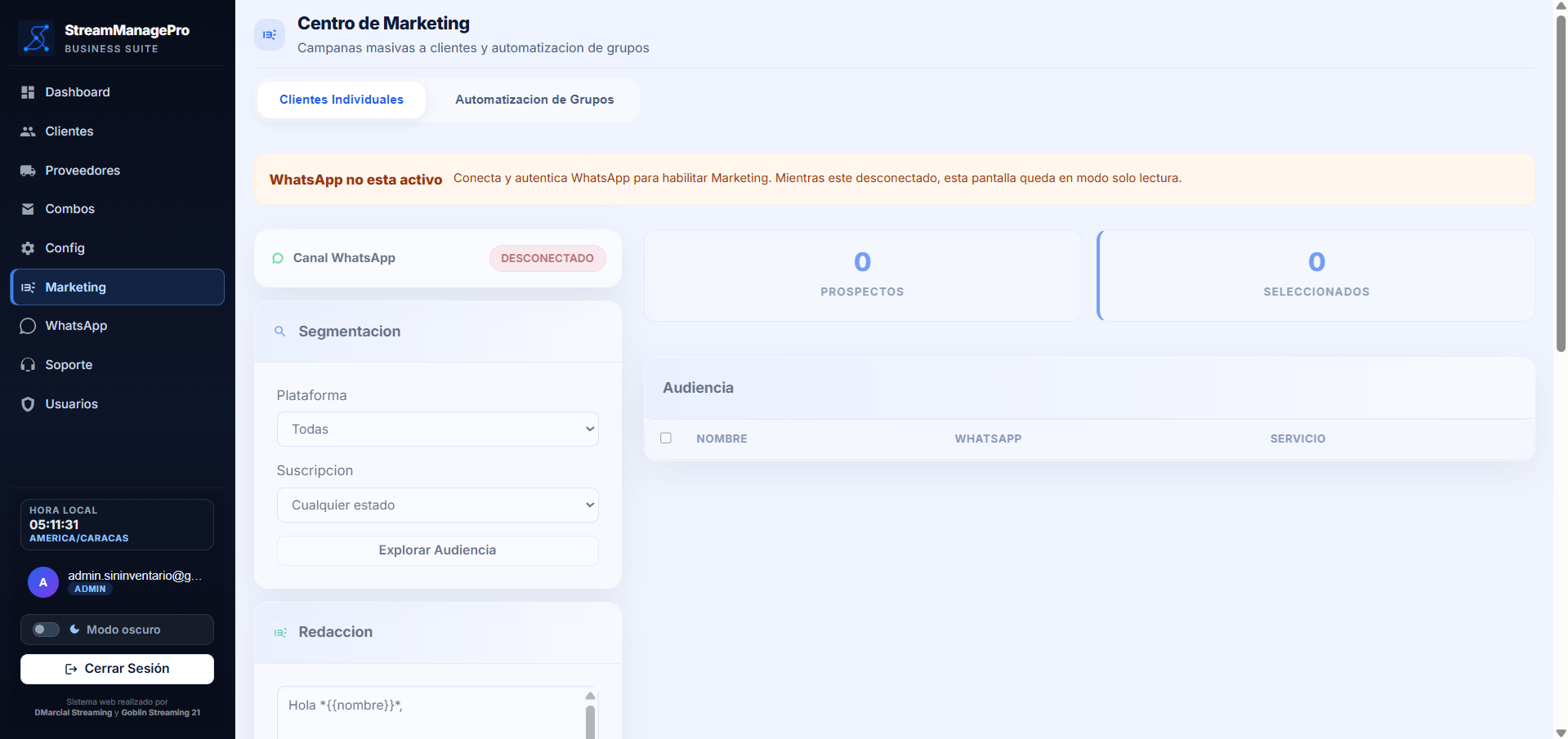Click the Combos envelope icon
This screenshot has width=1568, height=739.
click(28, 209)
